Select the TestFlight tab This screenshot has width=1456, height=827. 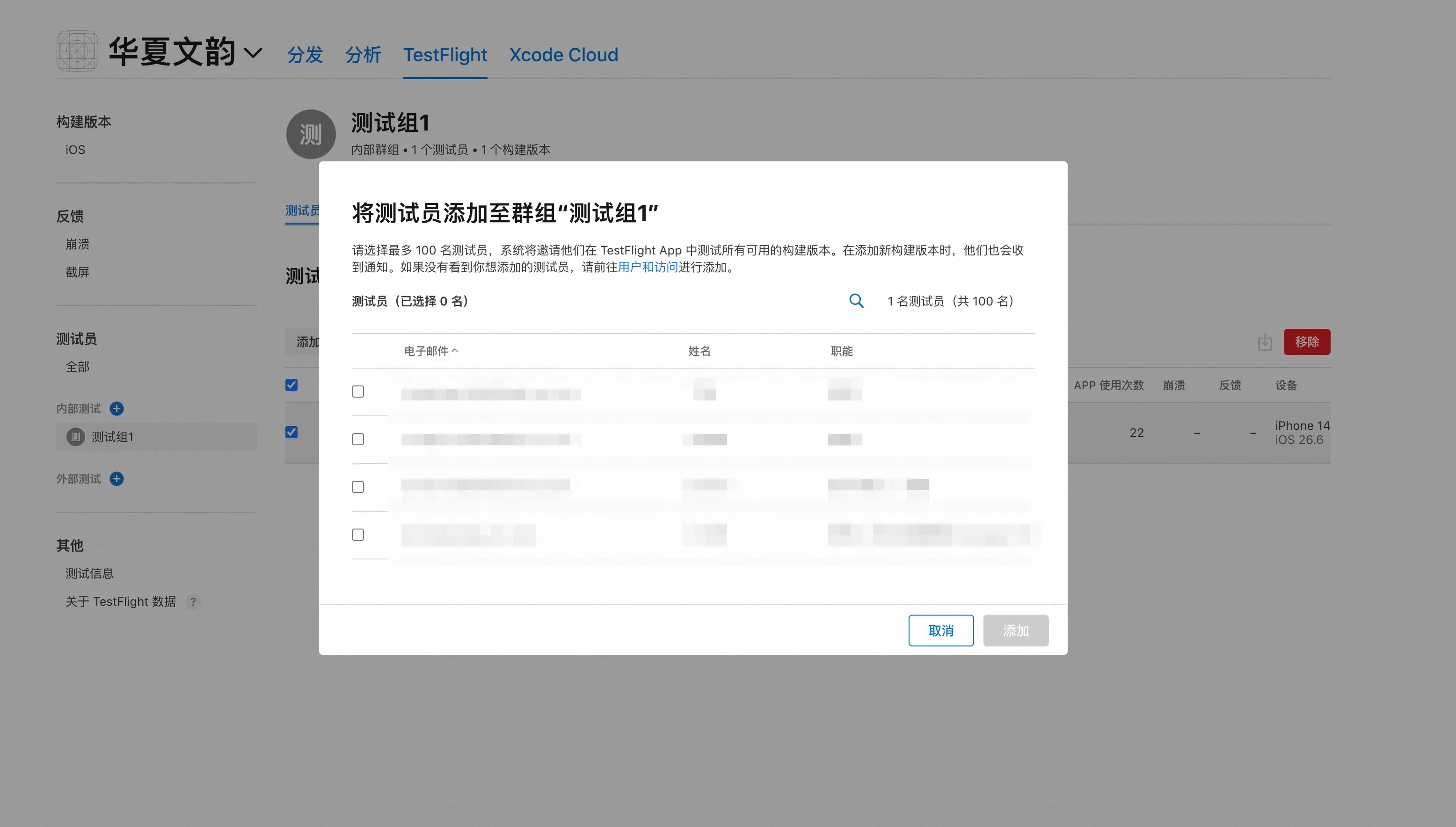click(x=445, y=55)
